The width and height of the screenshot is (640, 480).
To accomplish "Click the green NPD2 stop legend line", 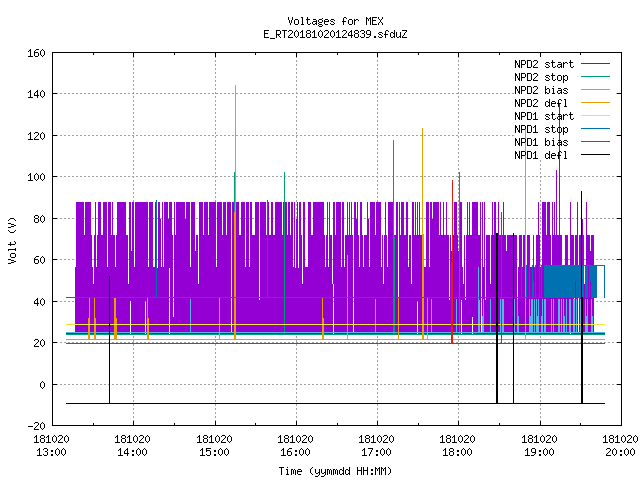I will (x=595, y=77).
